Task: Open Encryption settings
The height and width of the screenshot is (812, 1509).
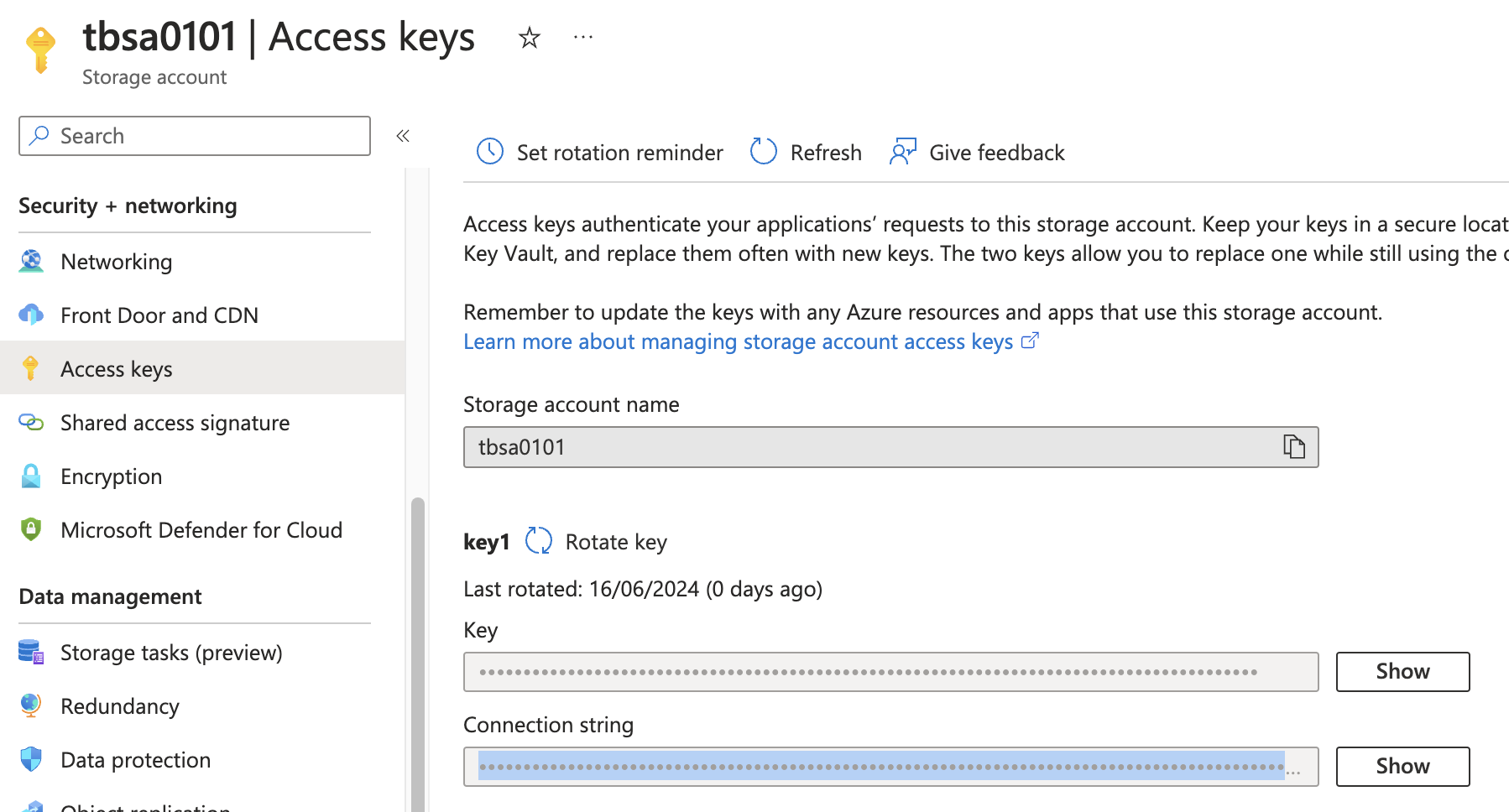Action: [x=112, y=476]
